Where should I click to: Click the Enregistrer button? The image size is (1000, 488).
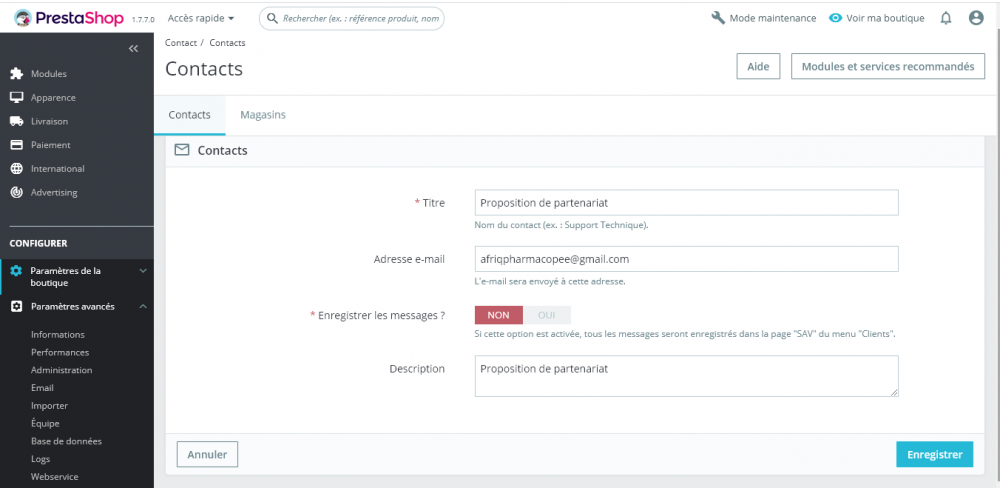[x=934, y=454]
